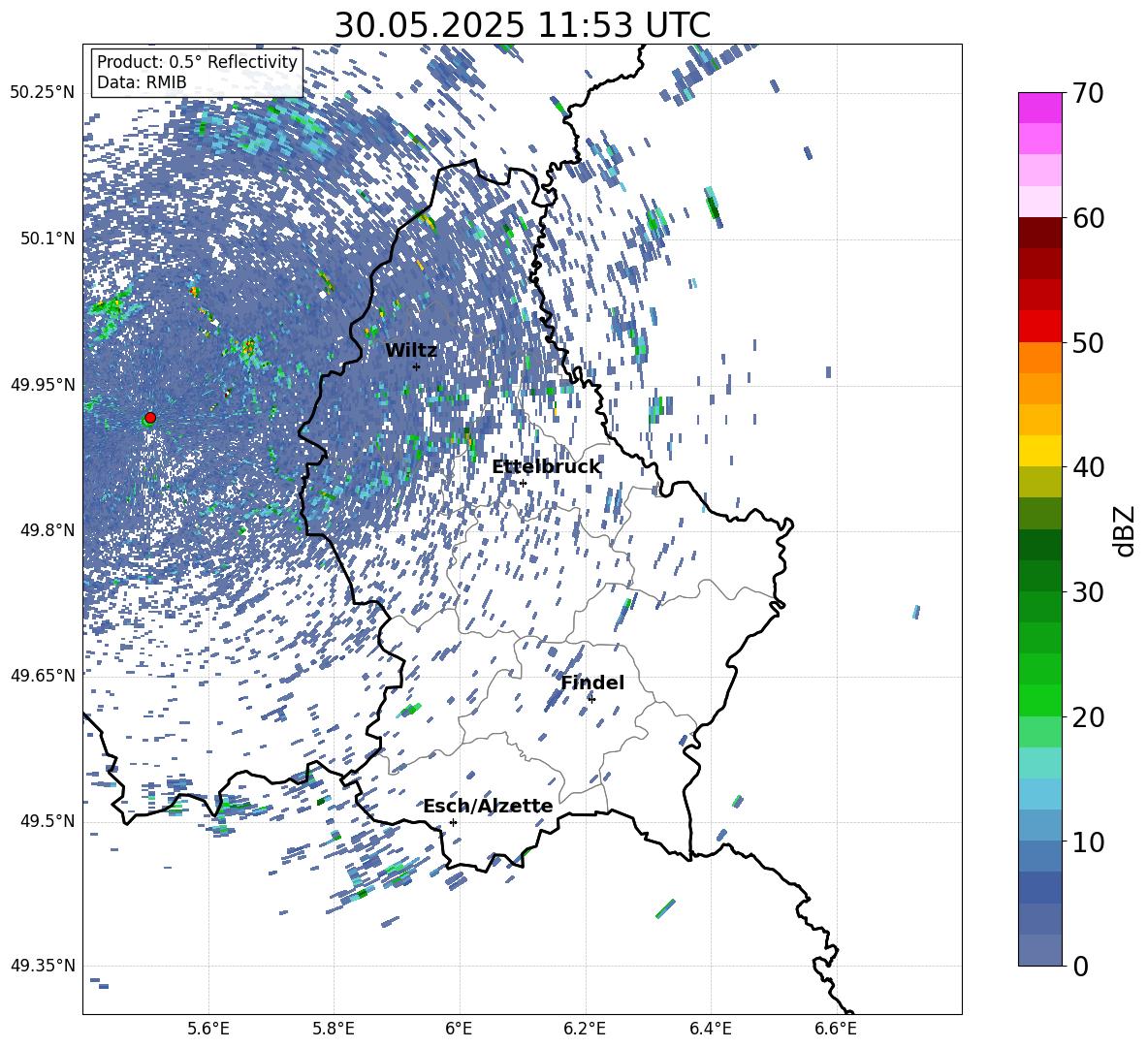Click the 50.1°N latitude label

[48, 238]
